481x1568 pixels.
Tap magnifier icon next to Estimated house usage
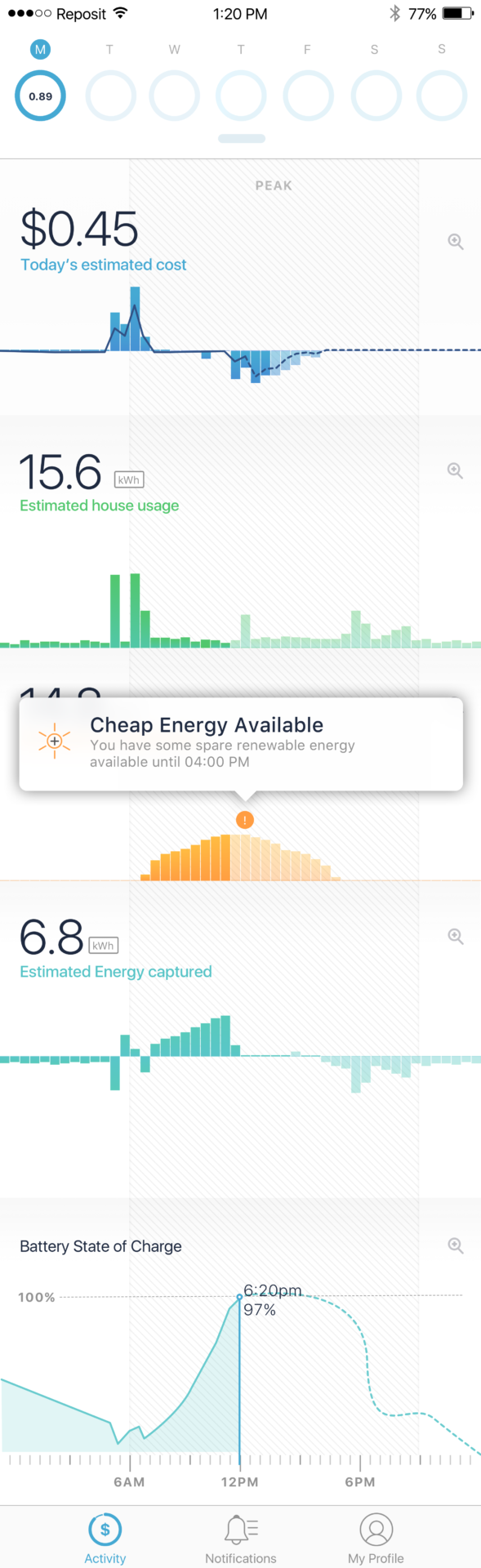(x=456, y=470)
